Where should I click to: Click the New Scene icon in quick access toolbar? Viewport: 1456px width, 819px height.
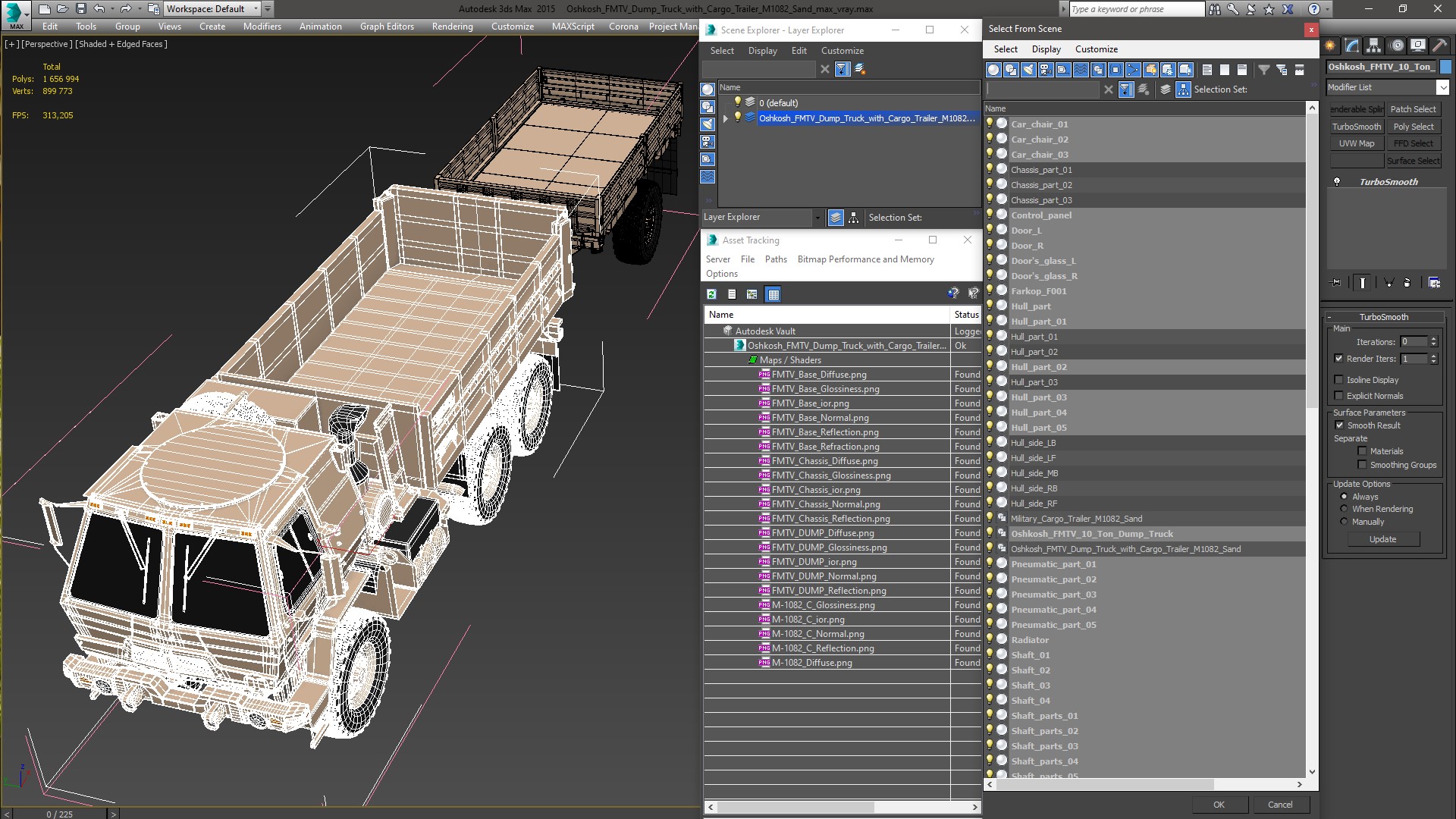coord(45,9)
